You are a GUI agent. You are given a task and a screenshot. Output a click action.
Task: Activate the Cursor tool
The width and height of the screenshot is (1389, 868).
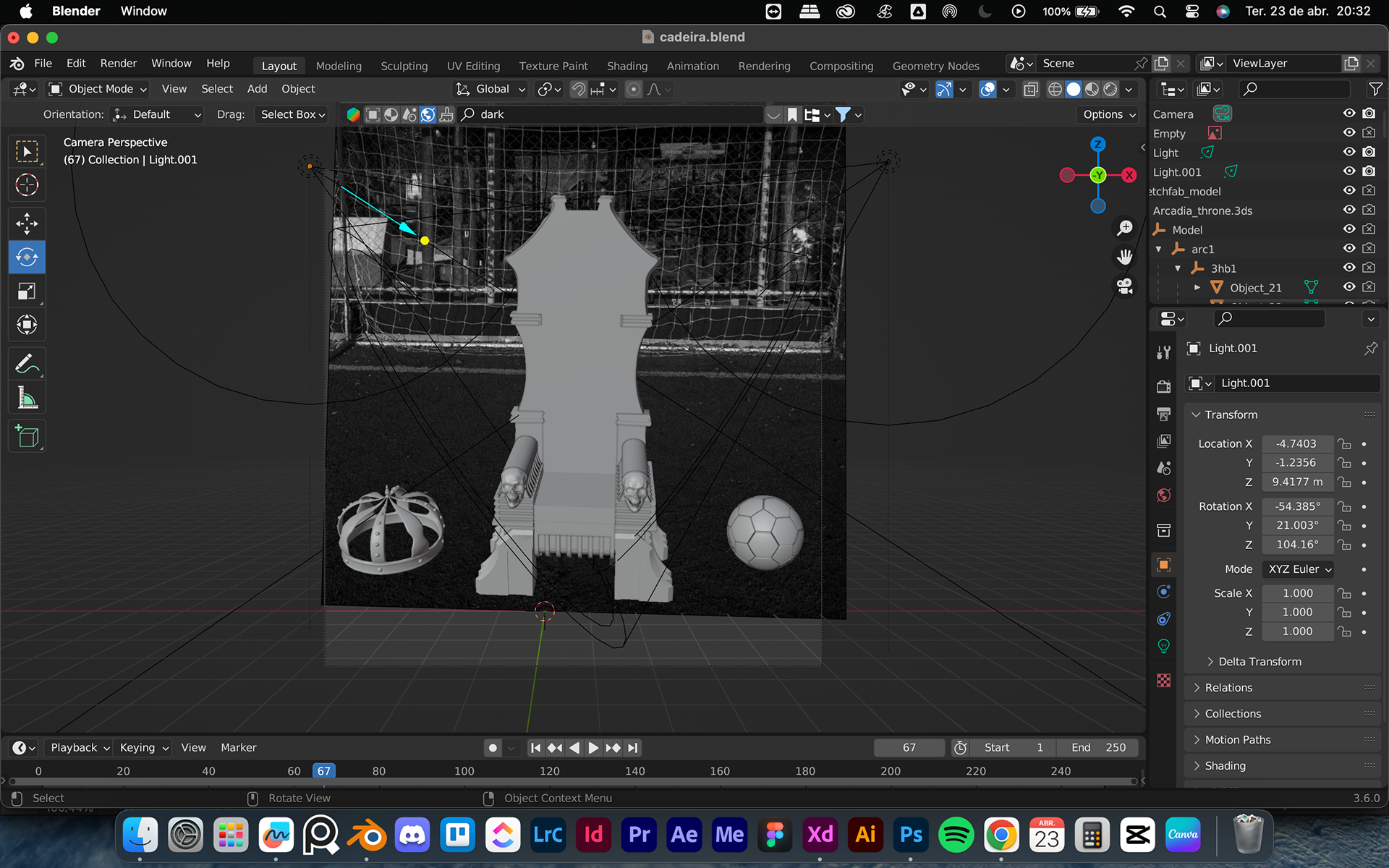pos(27,185)
